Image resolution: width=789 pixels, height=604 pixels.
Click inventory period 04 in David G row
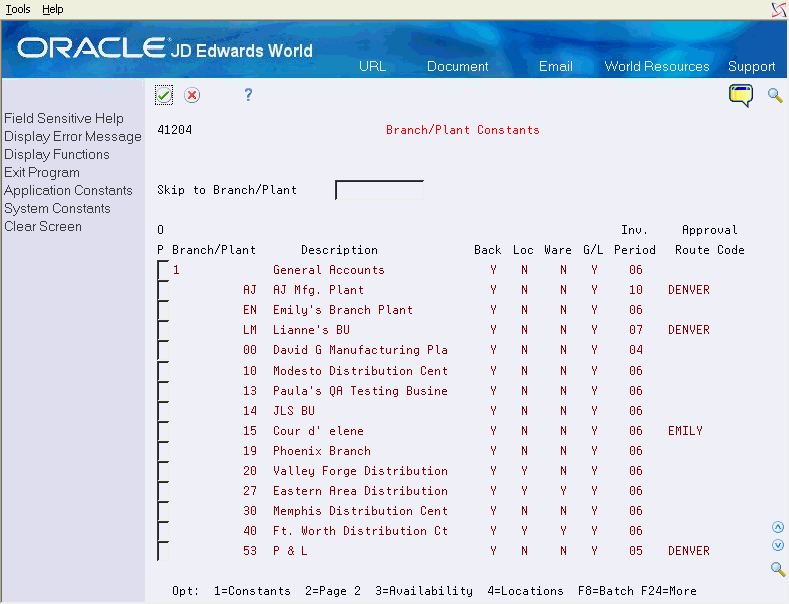(x=636, y=350)
